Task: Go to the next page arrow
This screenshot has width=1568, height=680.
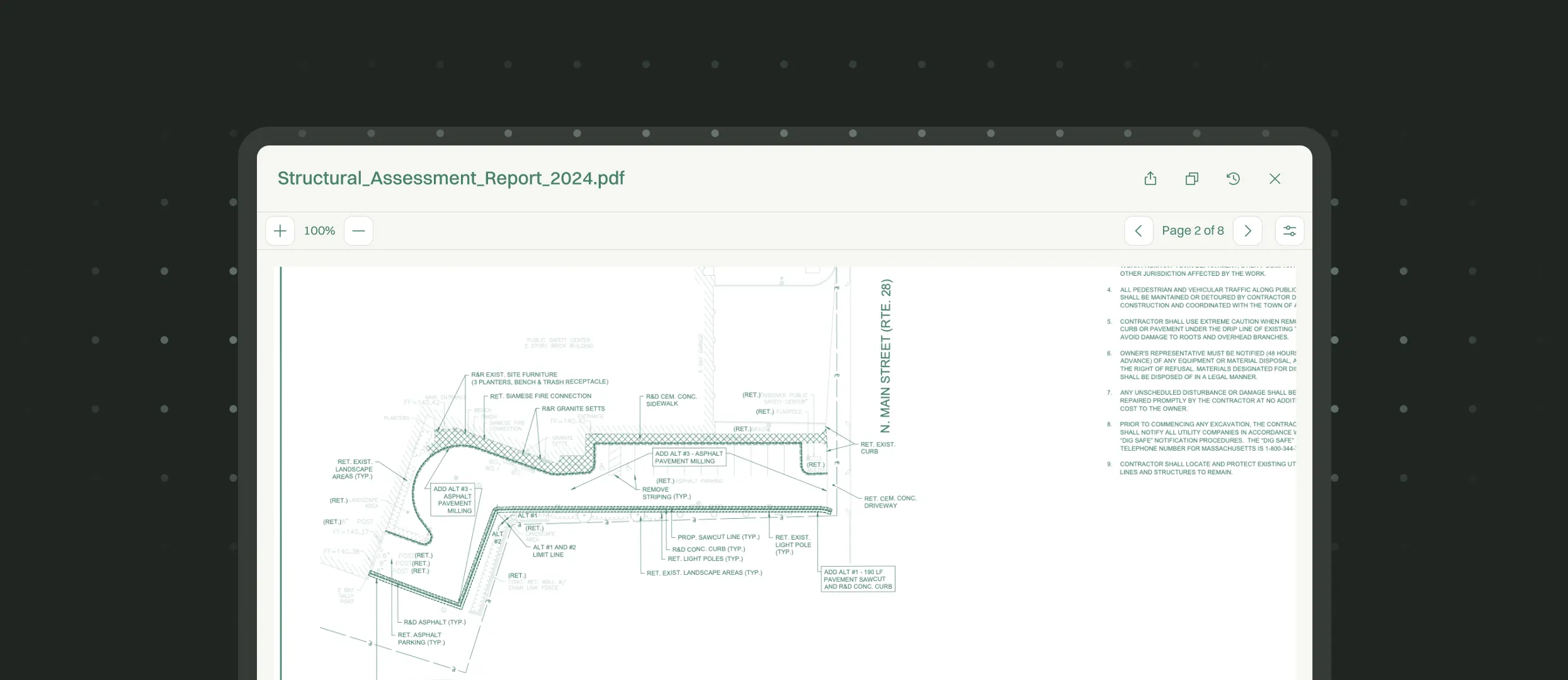Action: (x=1247, y=231)
